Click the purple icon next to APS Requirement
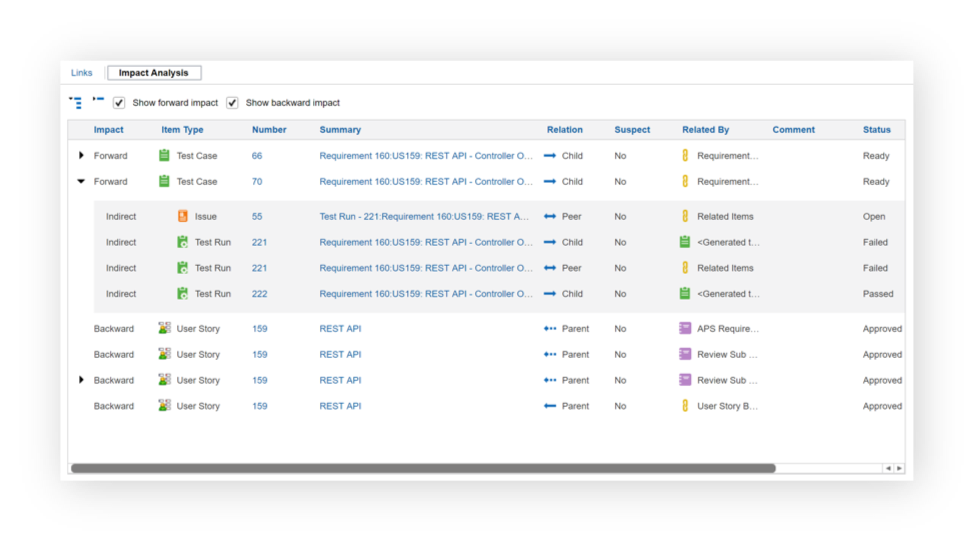The width and height of the screenshot is (979, 545). [x=685, y=329]
